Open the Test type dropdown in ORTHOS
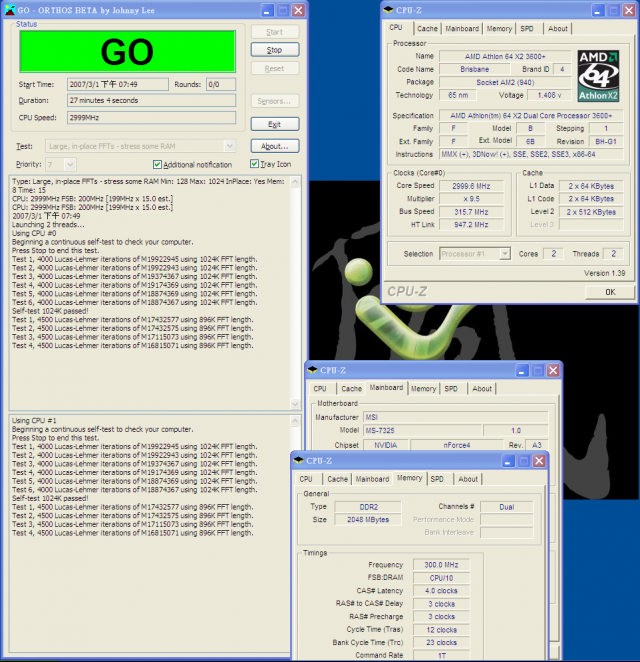Screen dimensions: 640x662 tap(229, 146)
